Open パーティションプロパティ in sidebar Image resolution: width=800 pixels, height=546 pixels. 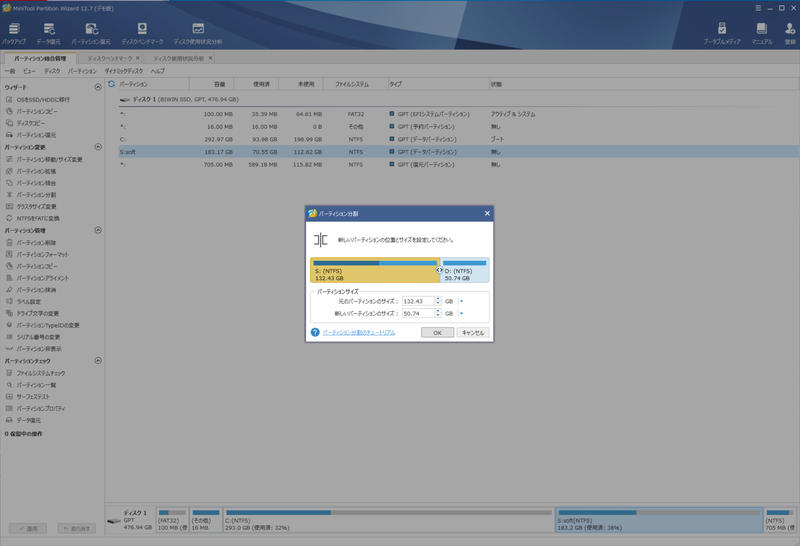pyautogui.click(x=41, y=408)
